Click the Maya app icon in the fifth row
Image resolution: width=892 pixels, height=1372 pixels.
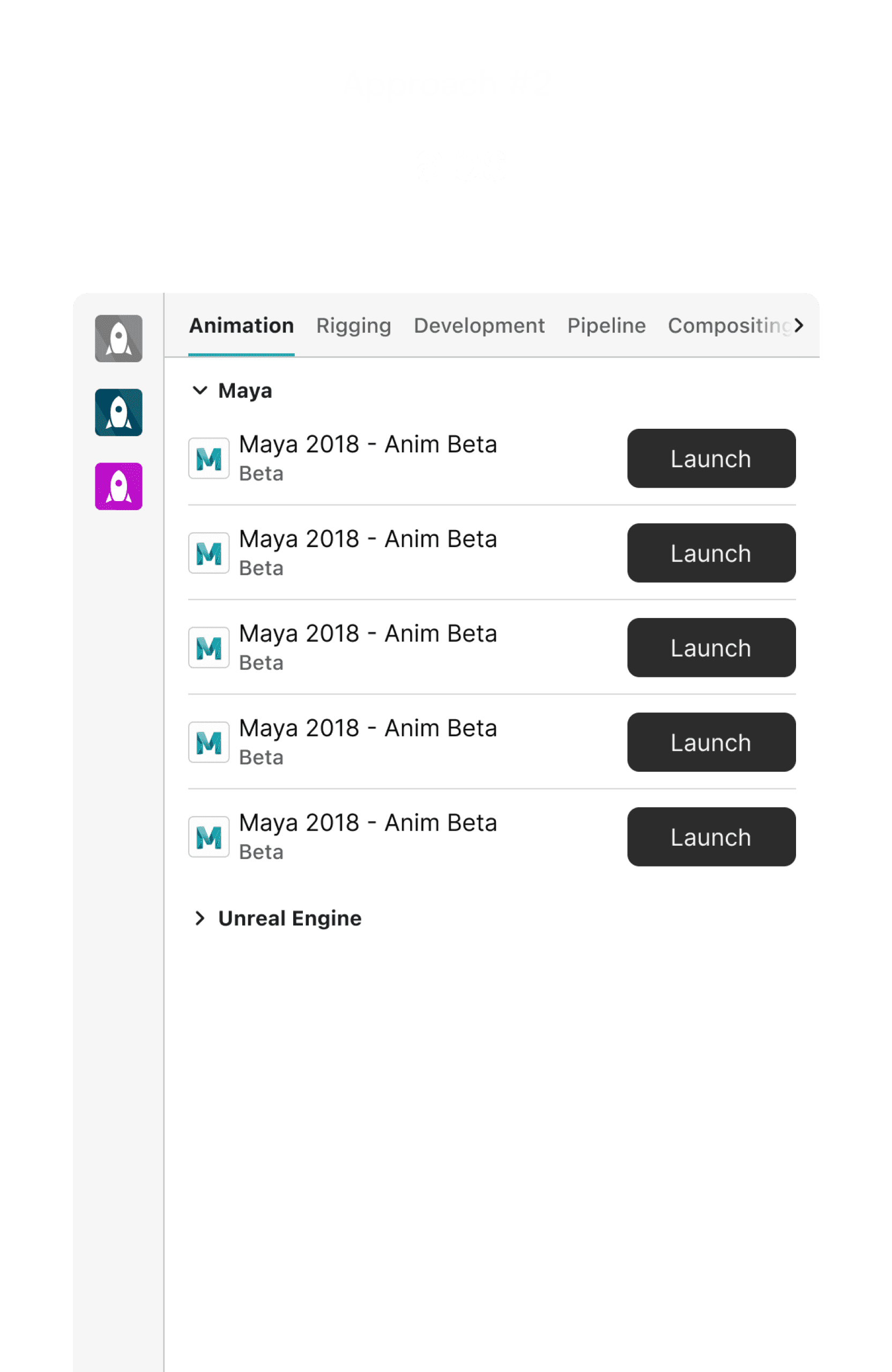(209, 837)
